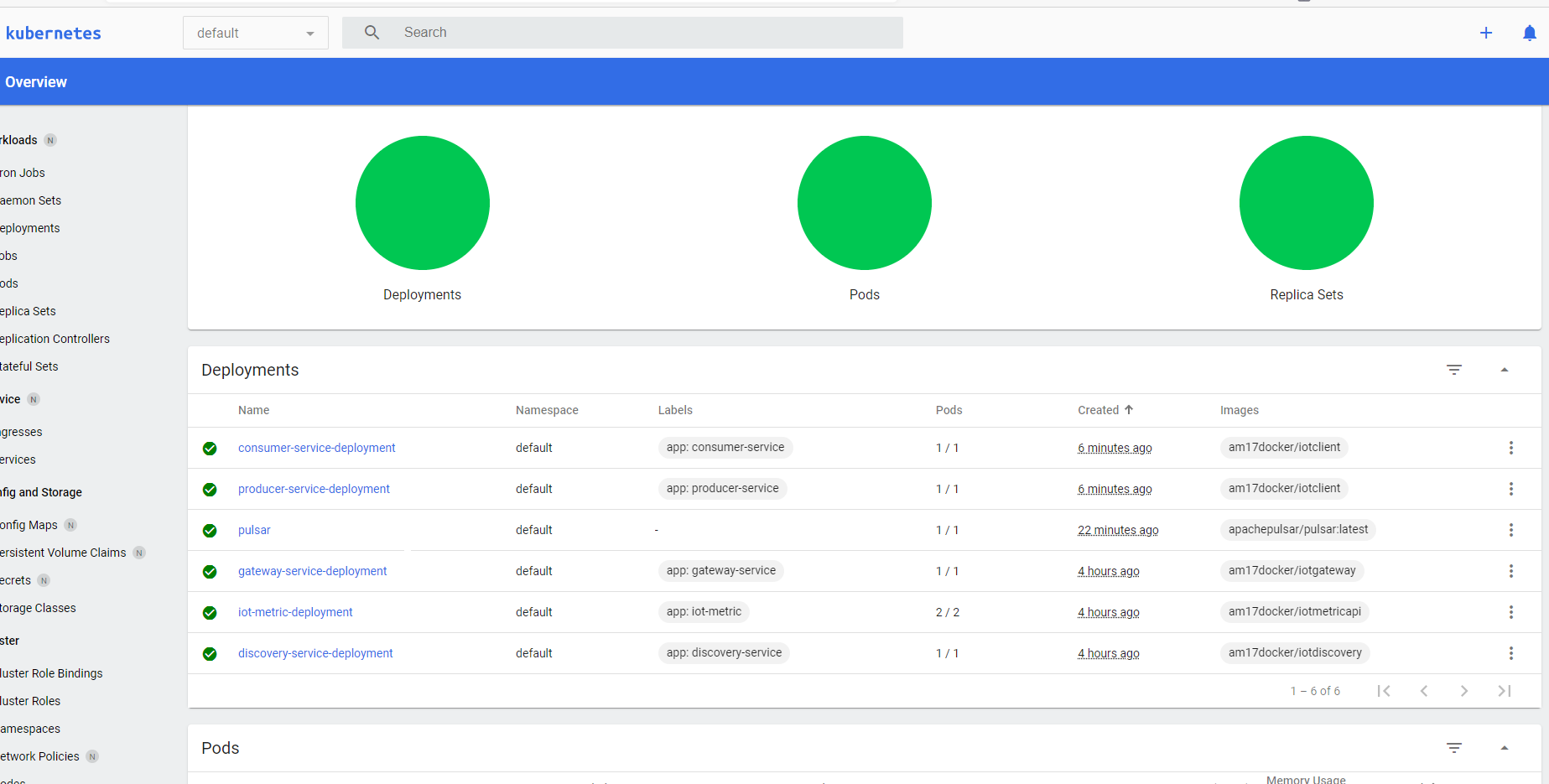Image resolution: width=1549 pixels, height=784 pixels.
Task: Click the green status icon beside consumer-service-deployment
Action: click(209, 448)
